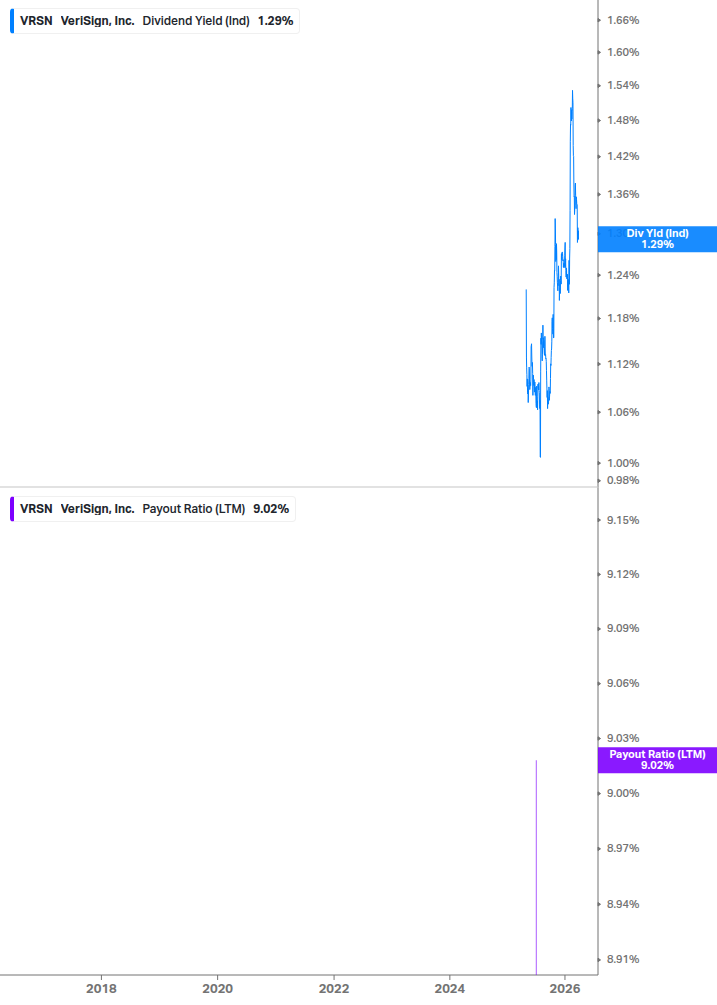Click the 2024 label on the time axis
Viewport: 717px width, 1005px height.
point(449,989)
